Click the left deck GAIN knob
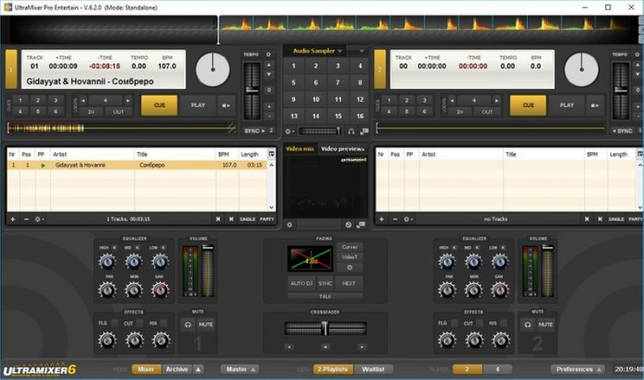 click(160, 290)
